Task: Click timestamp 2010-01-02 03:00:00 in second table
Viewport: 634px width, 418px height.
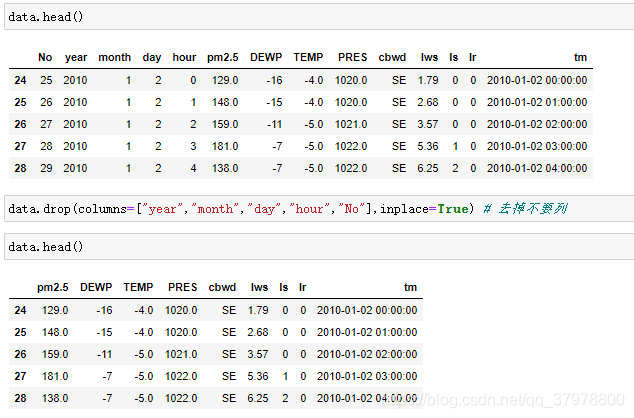Action: (x=367, y=376)
